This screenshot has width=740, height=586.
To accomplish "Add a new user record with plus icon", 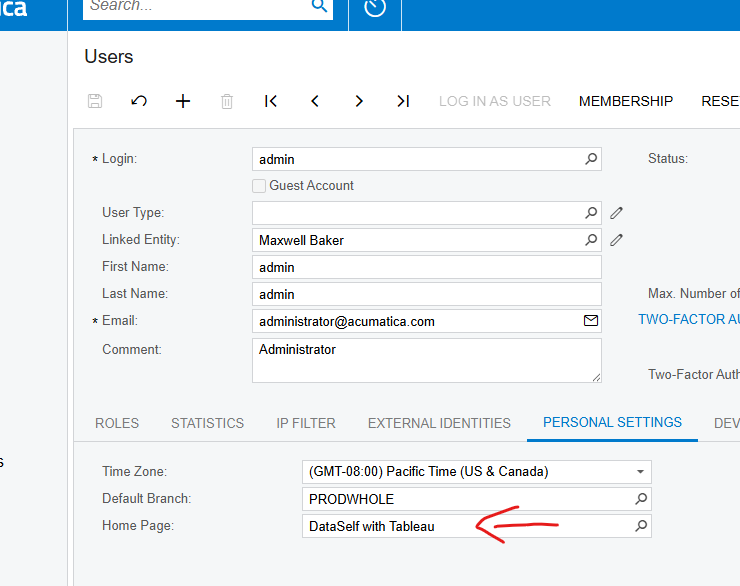I will [x=183, y=101].
